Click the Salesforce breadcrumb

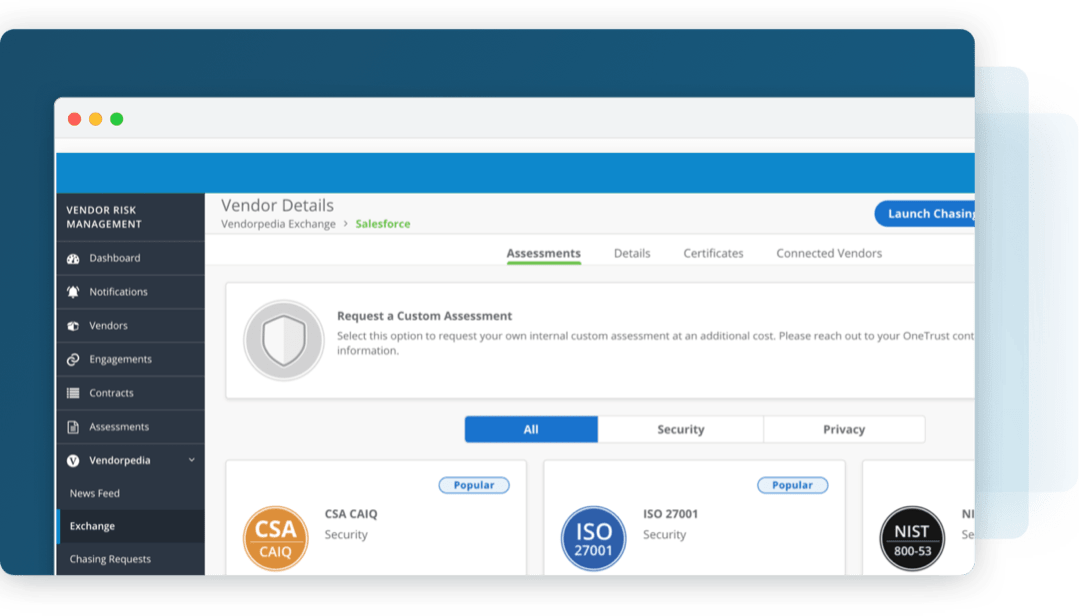click(383, 224)
